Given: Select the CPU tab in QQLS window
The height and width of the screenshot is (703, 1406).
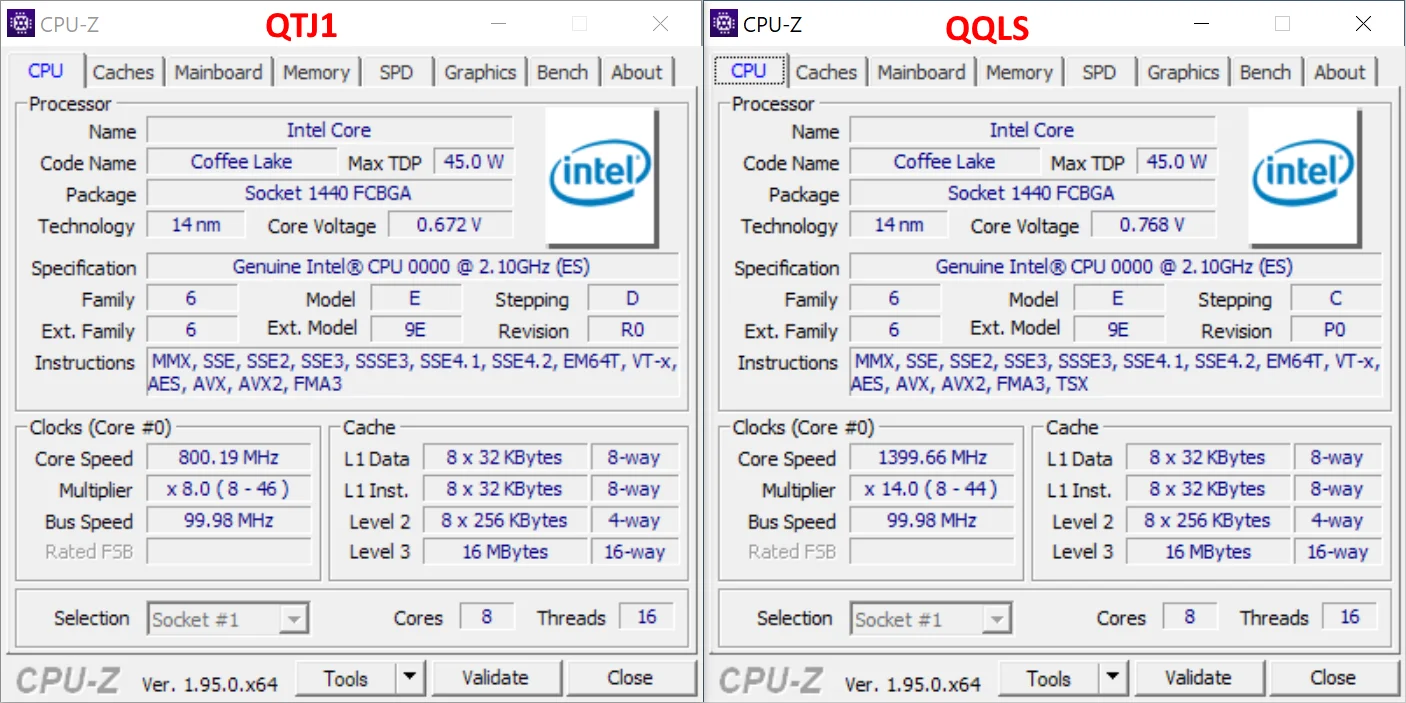Looking at the screenshot, I should click(x=748, y=71).
